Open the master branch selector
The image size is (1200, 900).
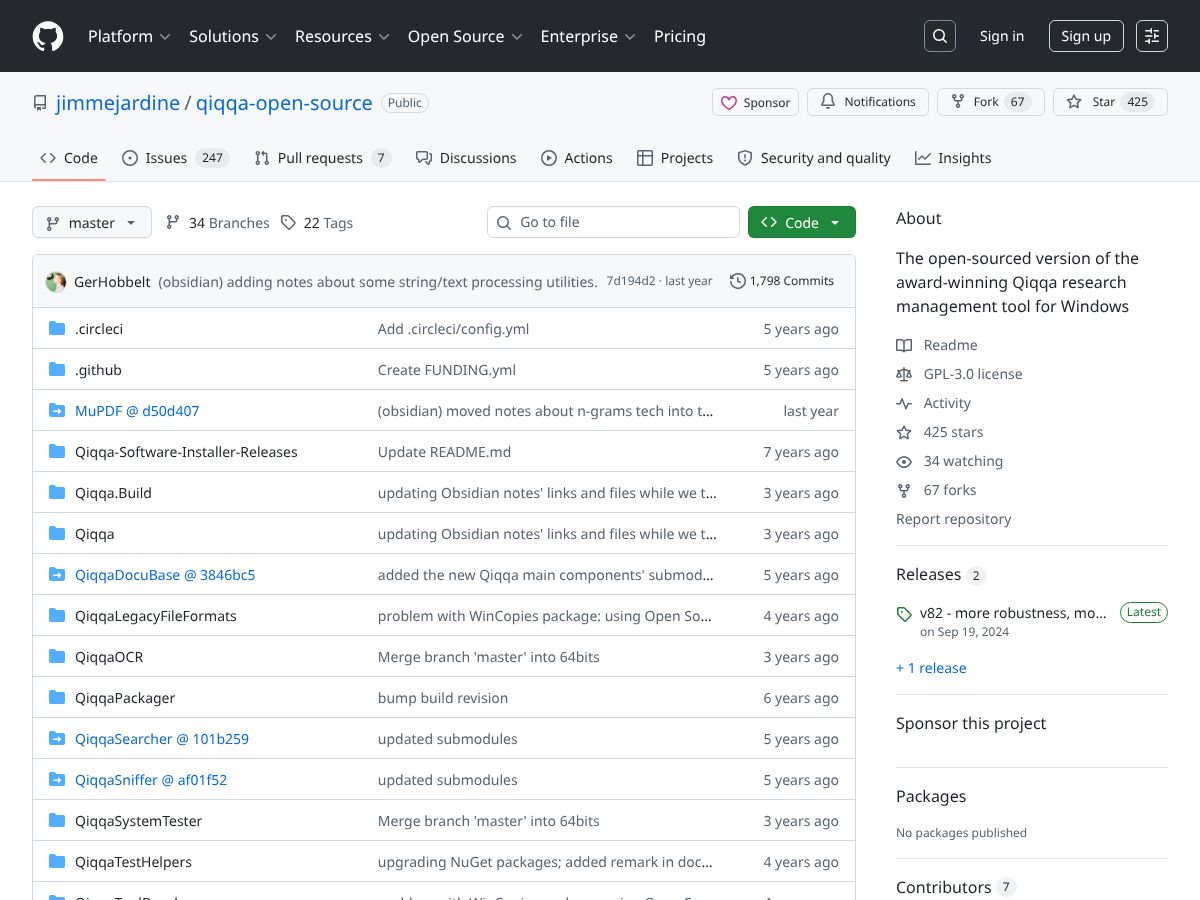[x=92, y=222]
